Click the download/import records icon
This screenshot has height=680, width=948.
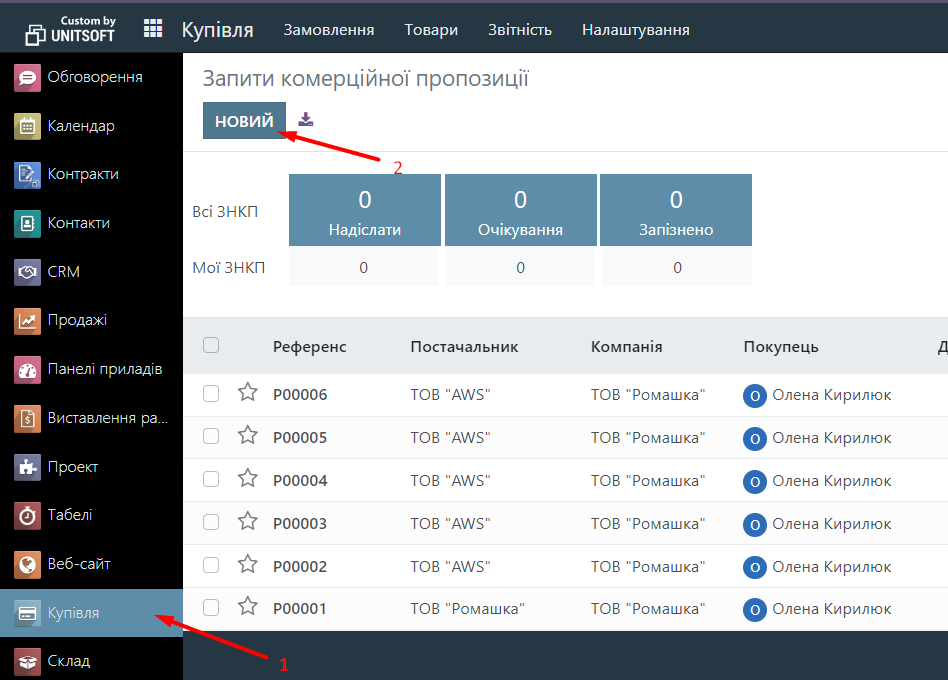point(306,119)
